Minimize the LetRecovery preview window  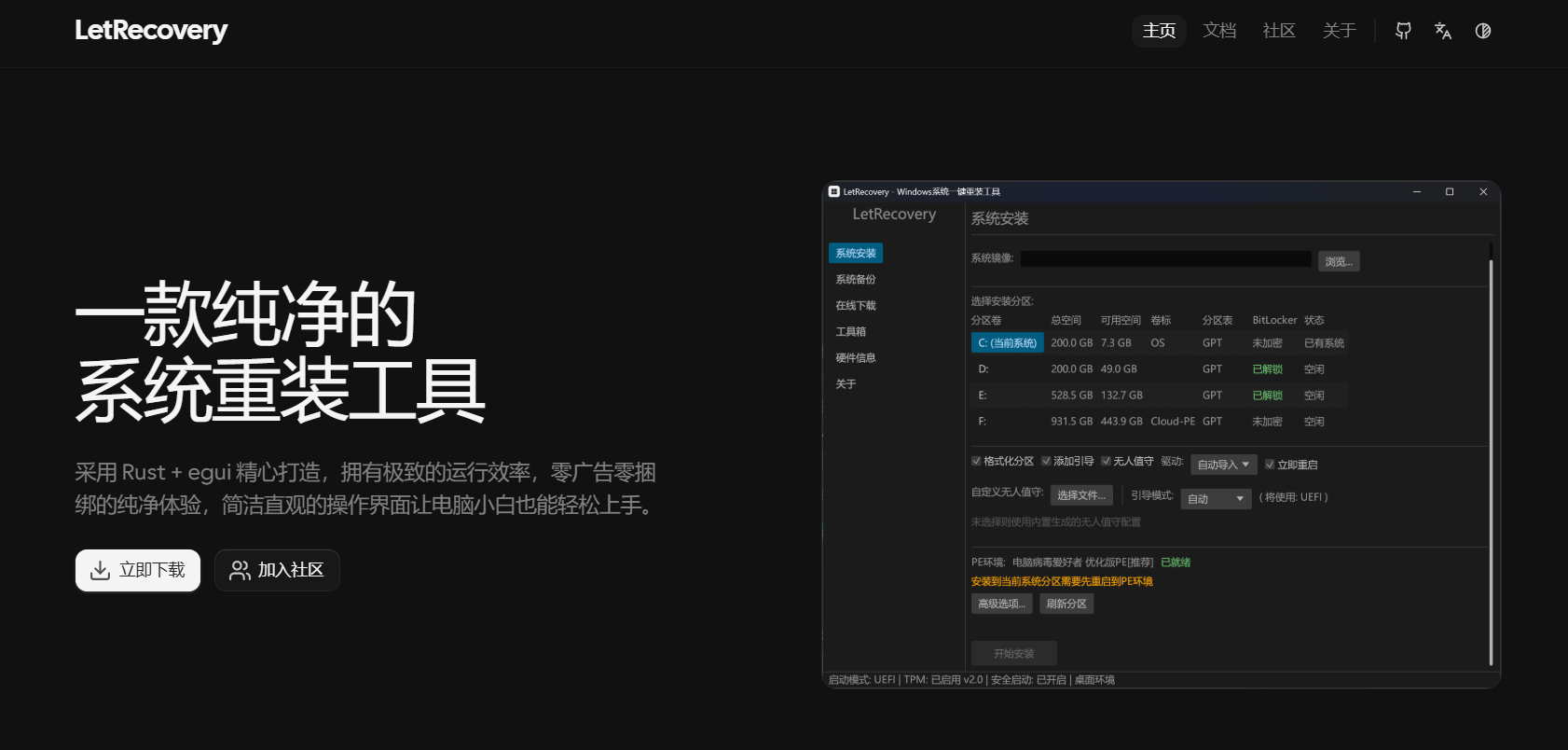[x=1417, y=191]
